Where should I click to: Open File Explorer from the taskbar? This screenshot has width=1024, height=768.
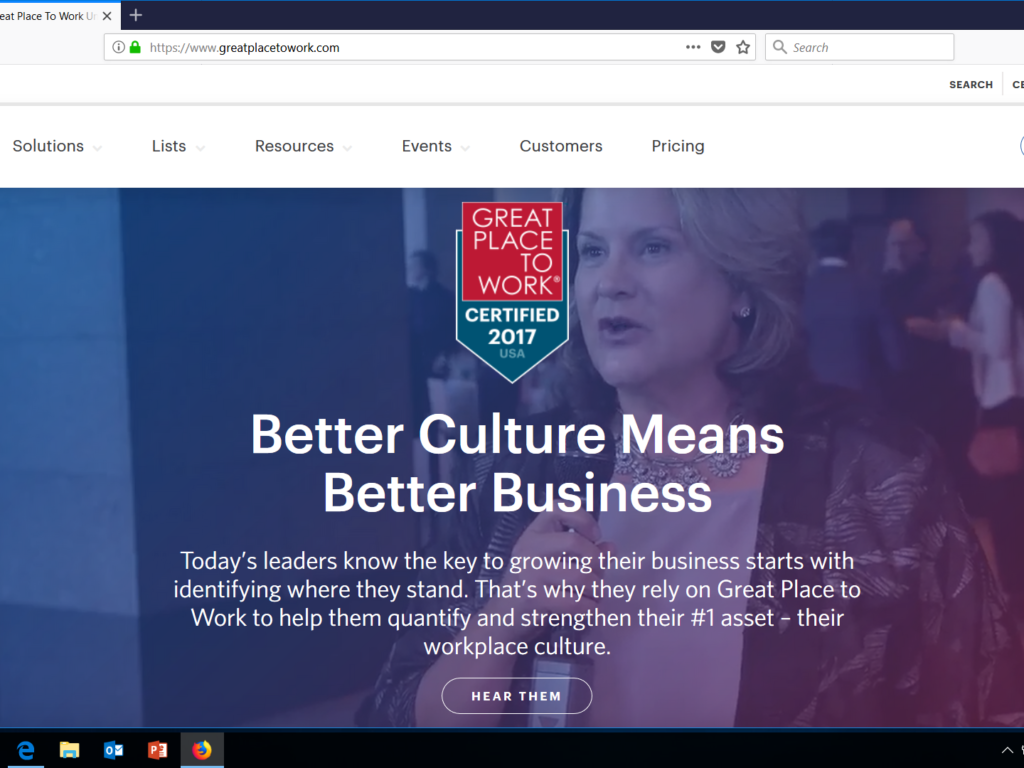(69, 750)
